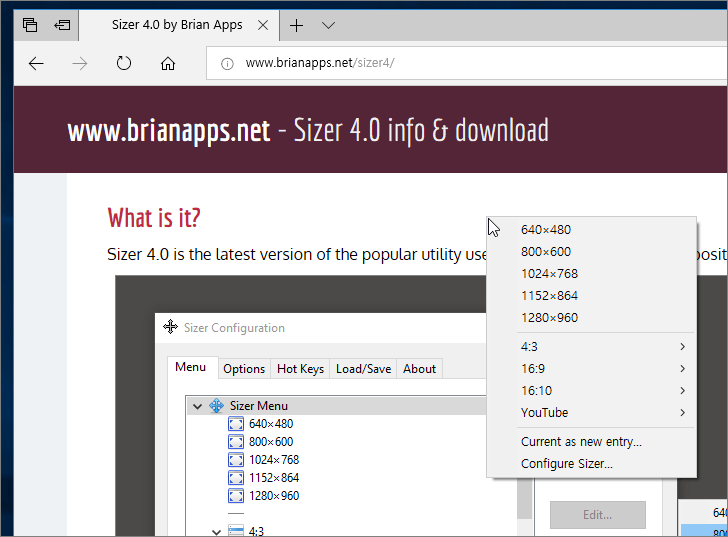Click the Refresh page icon
This screenshot has height=537, width=728.
click(123, 63)
